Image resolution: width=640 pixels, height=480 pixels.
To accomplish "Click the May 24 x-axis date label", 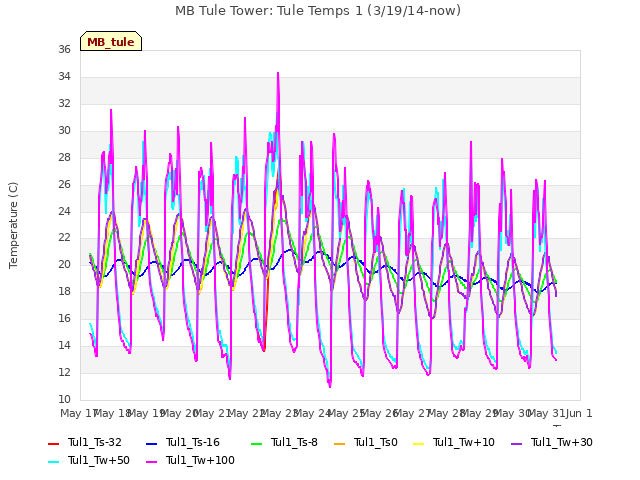I will pos(312,413).
